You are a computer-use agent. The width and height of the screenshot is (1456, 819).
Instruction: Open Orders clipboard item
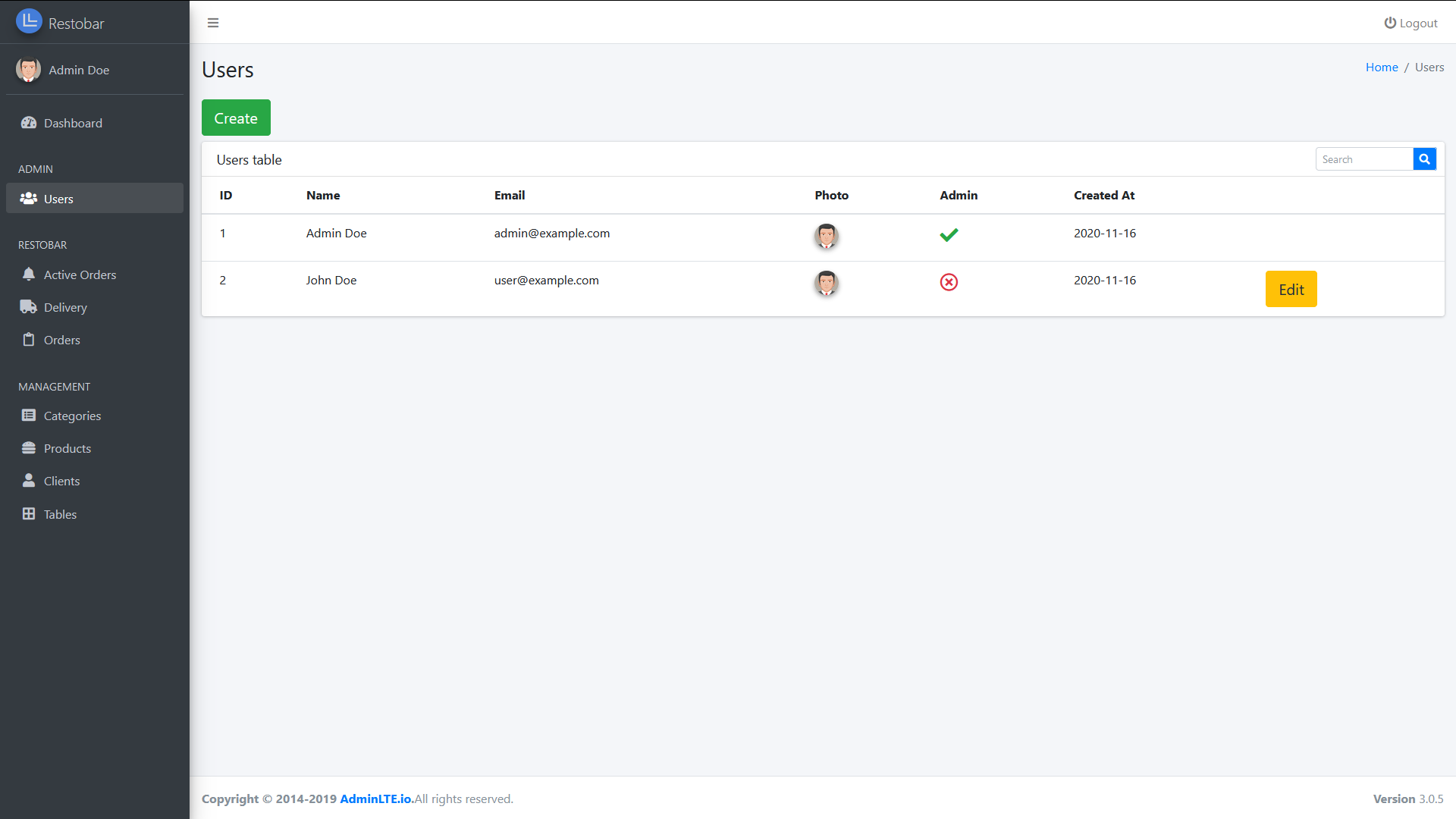point(61,340)
